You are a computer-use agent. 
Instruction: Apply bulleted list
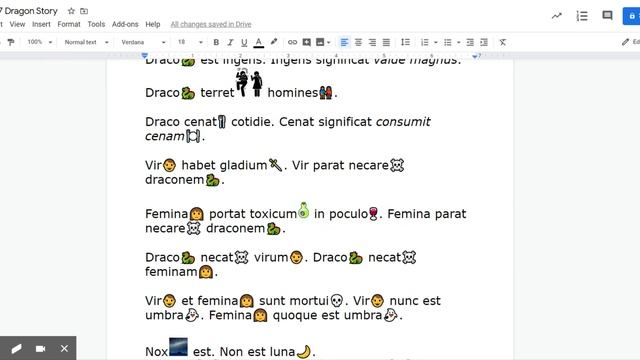(x=448, y=42)
